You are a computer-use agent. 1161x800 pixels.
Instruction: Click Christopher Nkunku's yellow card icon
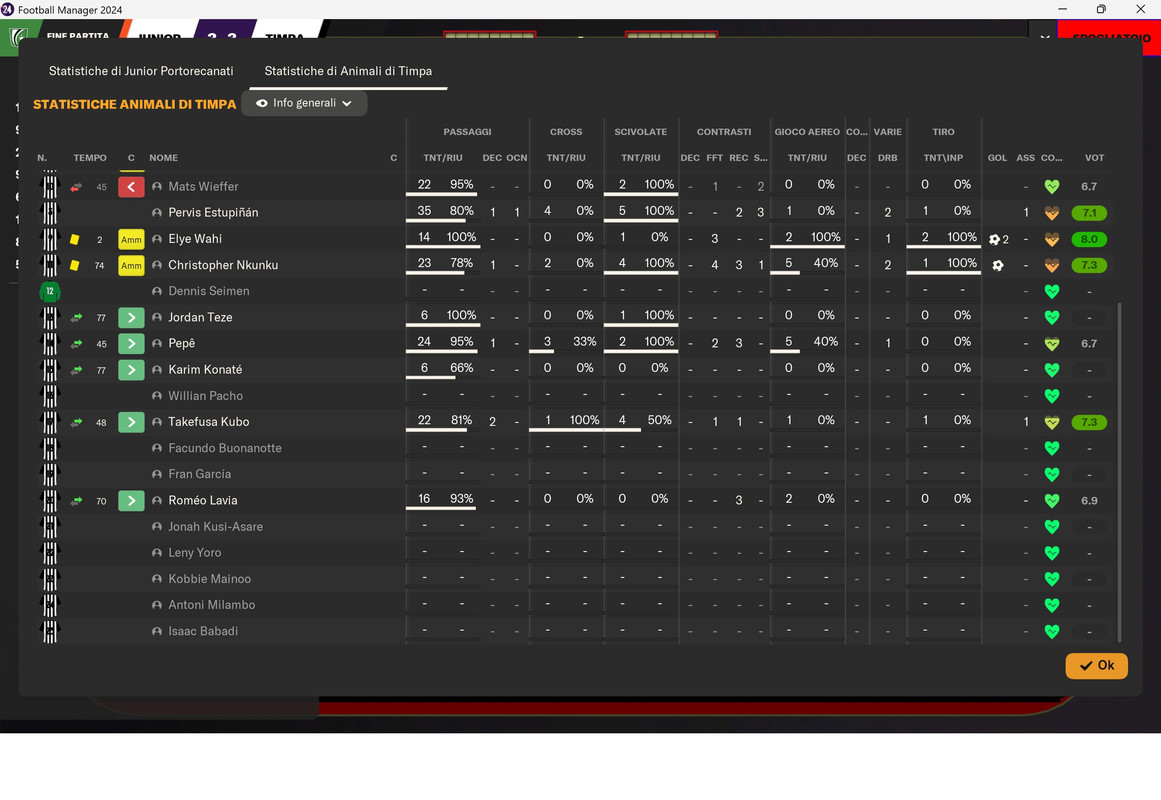click(x=75, y=265)
